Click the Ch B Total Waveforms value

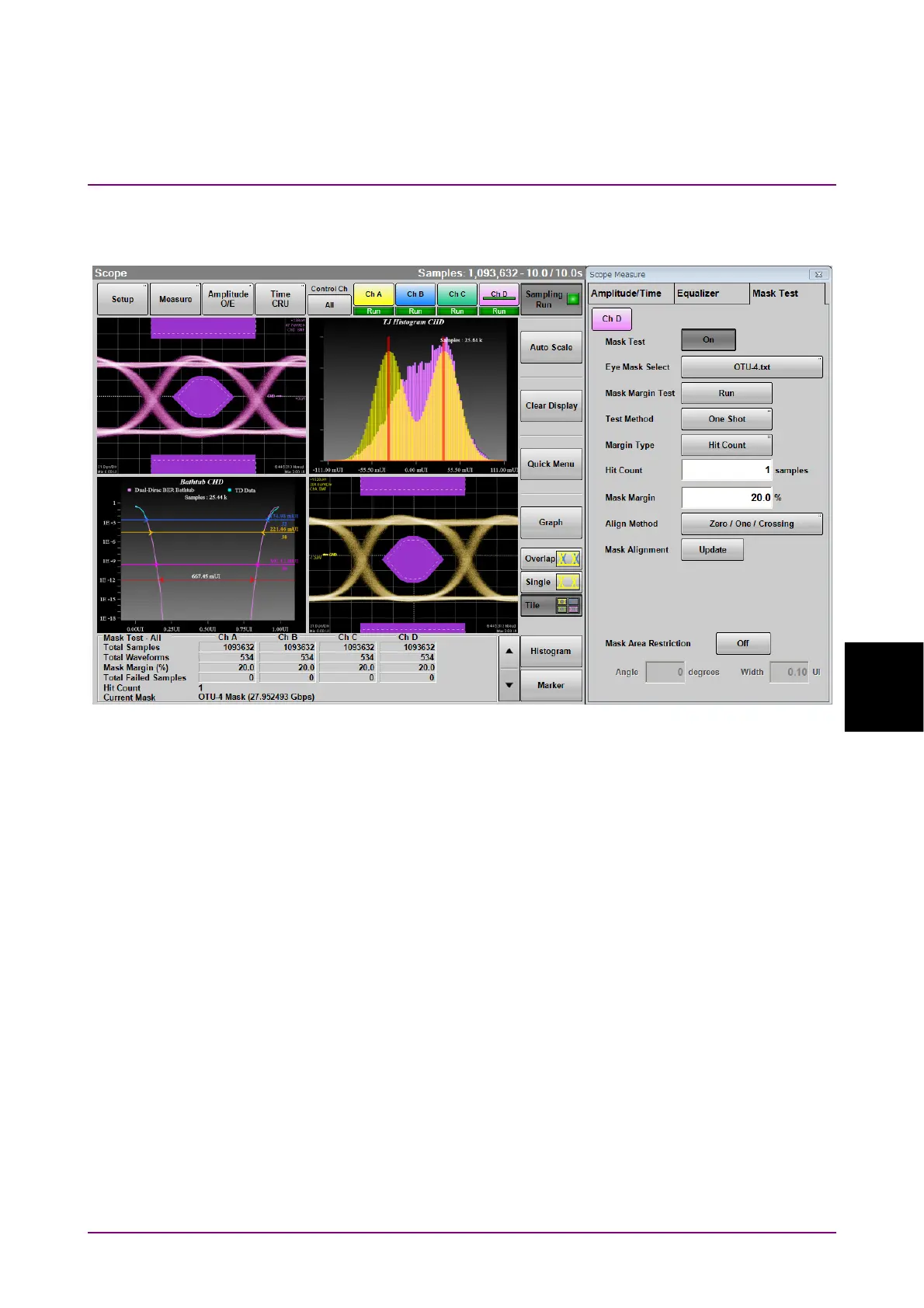(x=287, y=657)
